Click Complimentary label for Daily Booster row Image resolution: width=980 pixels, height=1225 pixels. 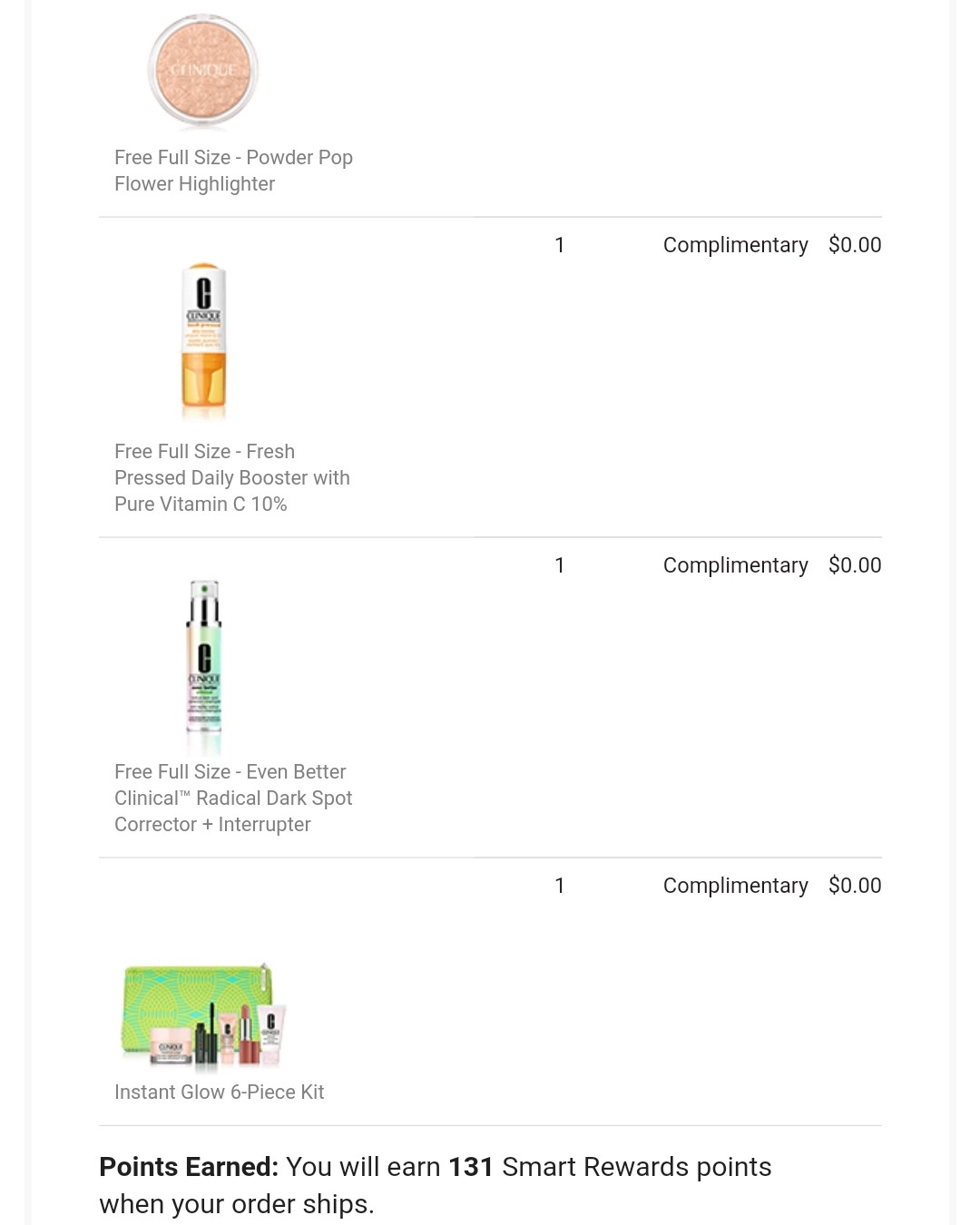pos(735,245)
